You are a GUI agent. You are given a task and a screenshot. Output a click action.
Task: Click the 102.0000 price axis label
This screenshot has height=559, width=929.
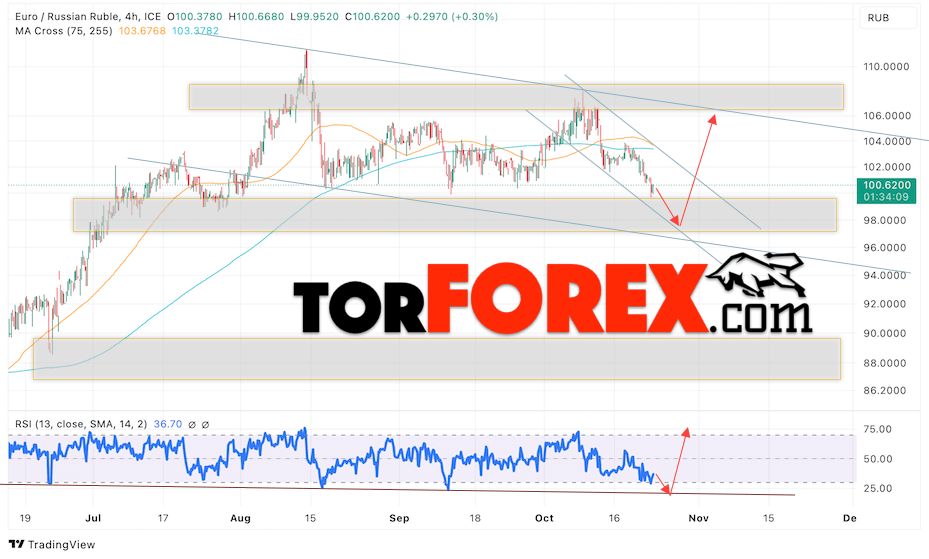(x=886, y=167)
